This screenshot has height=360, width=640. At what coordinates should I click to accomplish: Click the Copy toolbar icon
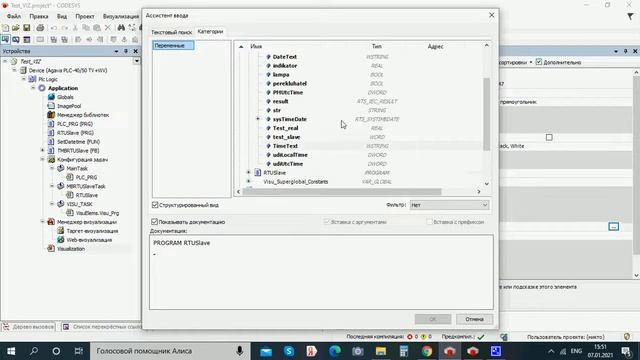point(86,28)
